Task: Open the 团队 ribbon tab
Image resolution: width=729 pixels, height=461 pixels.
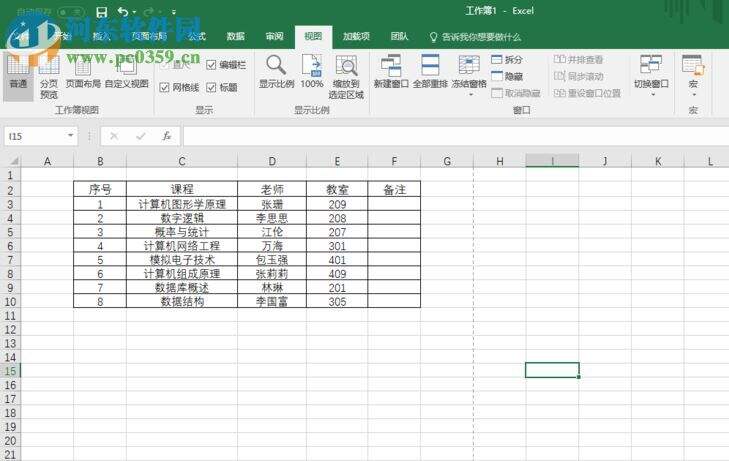Action: [x=399, y=36]
